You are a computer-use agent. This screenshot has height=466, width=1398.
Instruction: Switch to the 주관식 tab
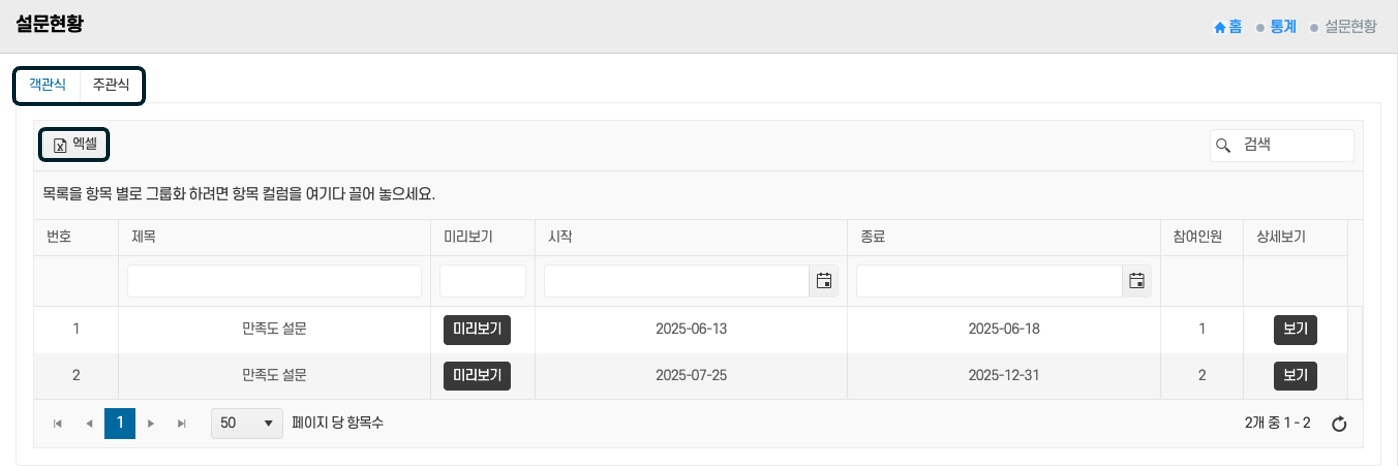111,85
